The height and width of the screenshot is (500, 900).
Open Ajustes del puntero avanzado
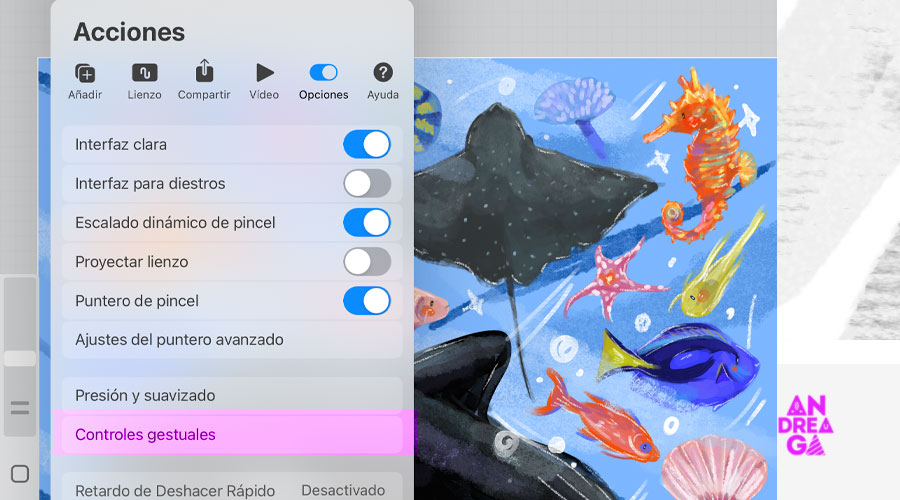click(x=232, y=340)
